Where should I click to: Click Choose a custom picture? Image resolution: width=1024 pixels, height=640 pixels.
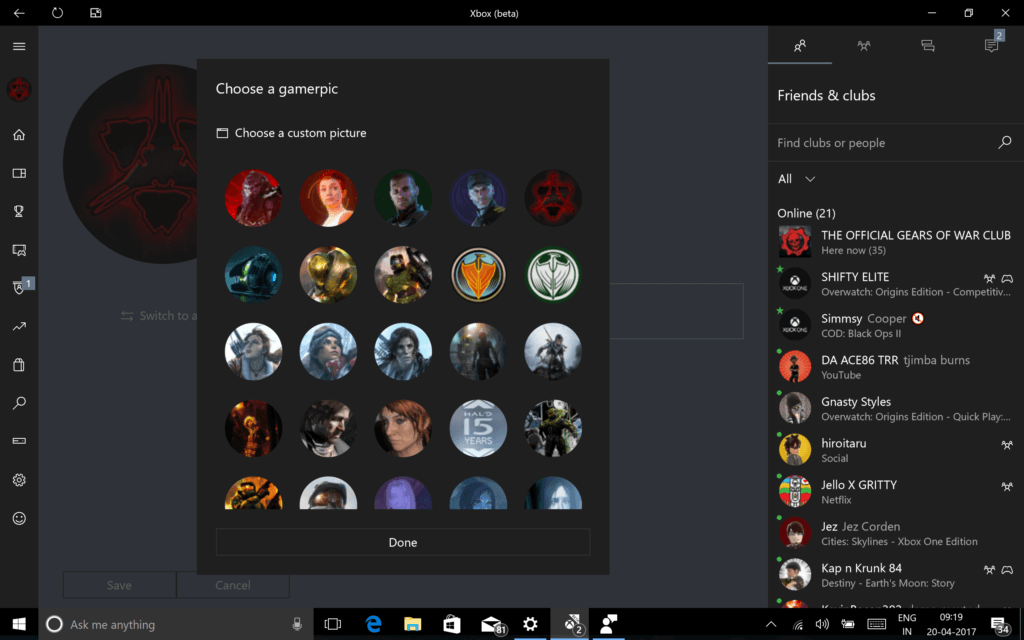point(291,133)
